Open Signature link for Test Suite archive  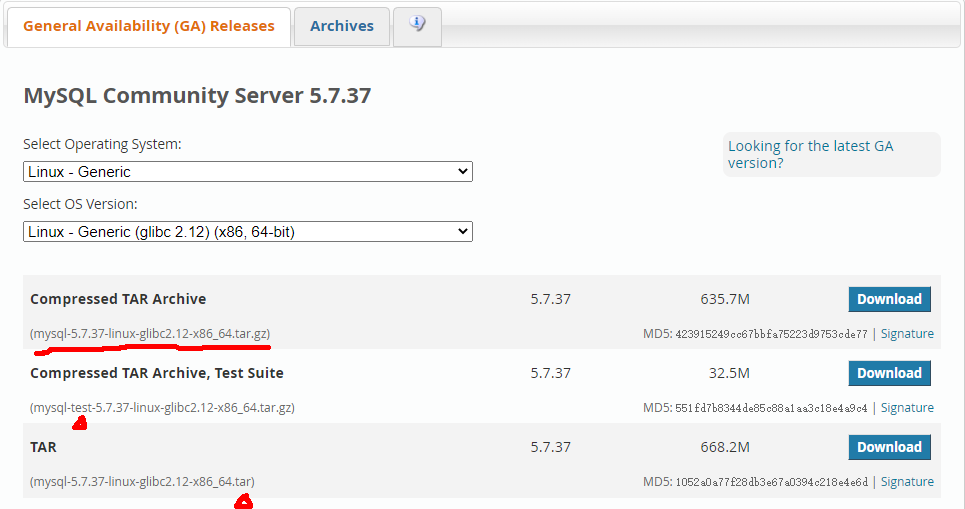click(x=907, y=407)
